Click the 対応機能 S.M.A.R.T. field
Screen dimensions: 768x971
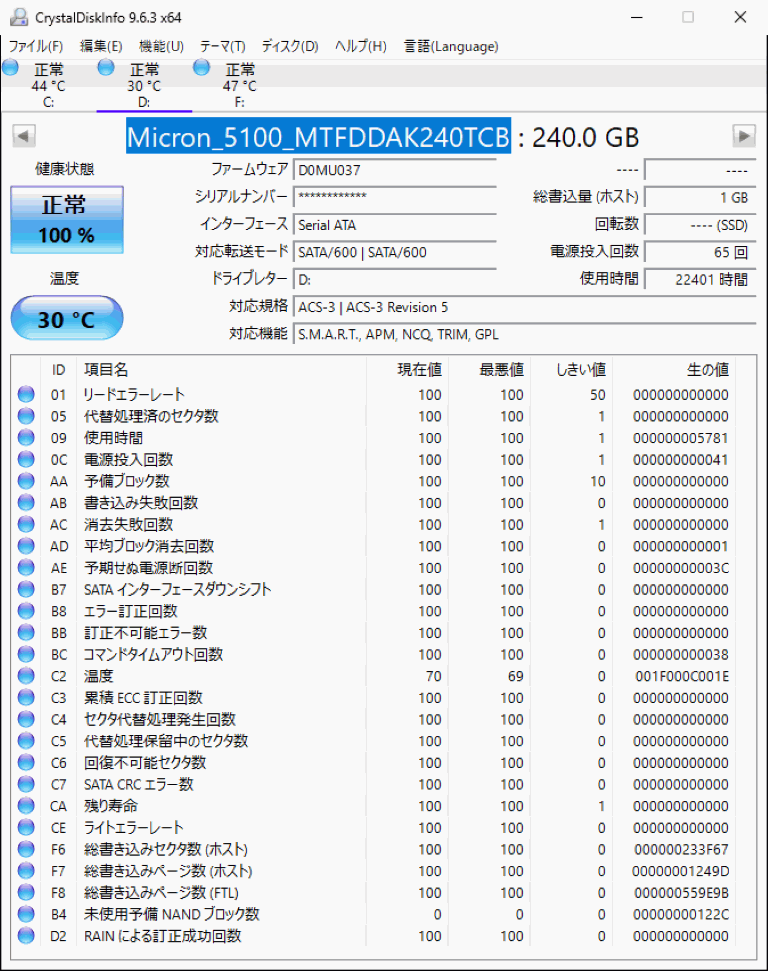tap(525, 334)
